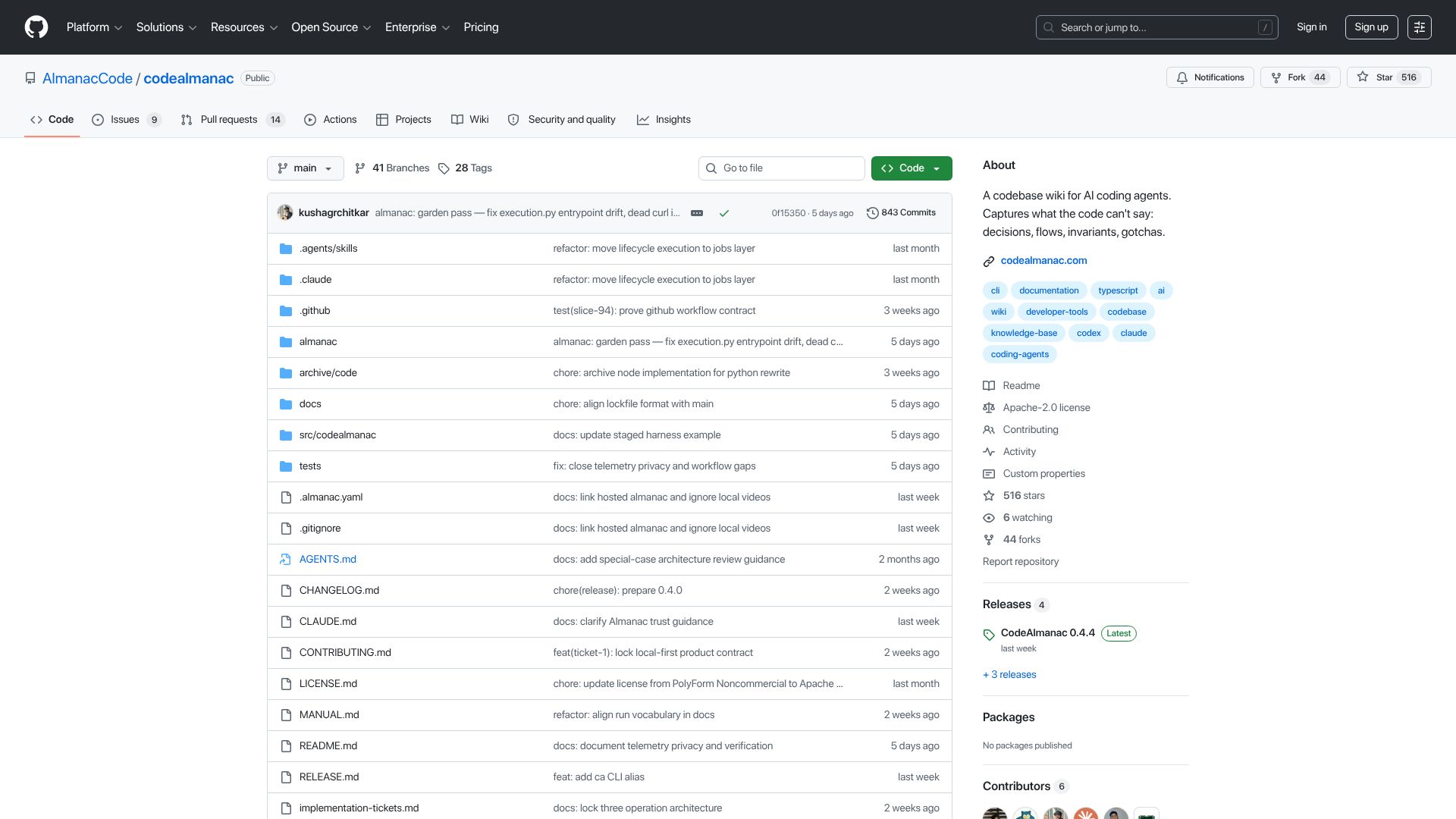Open the + 3 releases link
The width and height of the screenshot is (1456, 819).
tap(1009, 675)
